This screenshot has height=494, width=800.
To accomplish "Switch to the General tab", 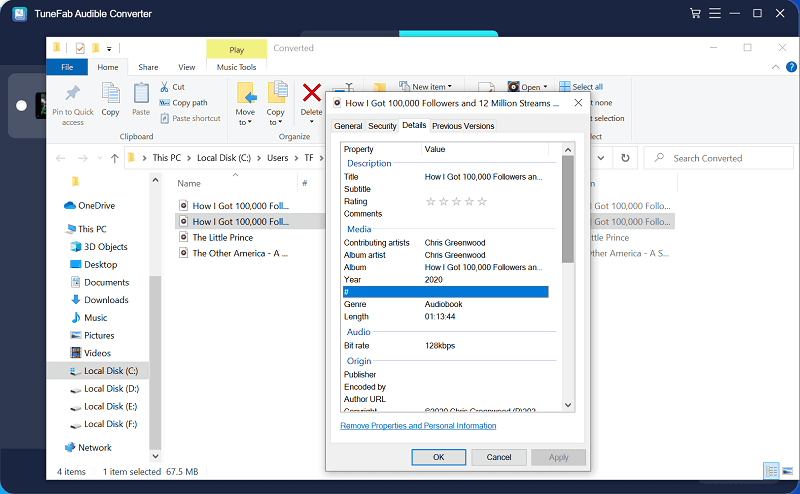I will click(348, 126).
